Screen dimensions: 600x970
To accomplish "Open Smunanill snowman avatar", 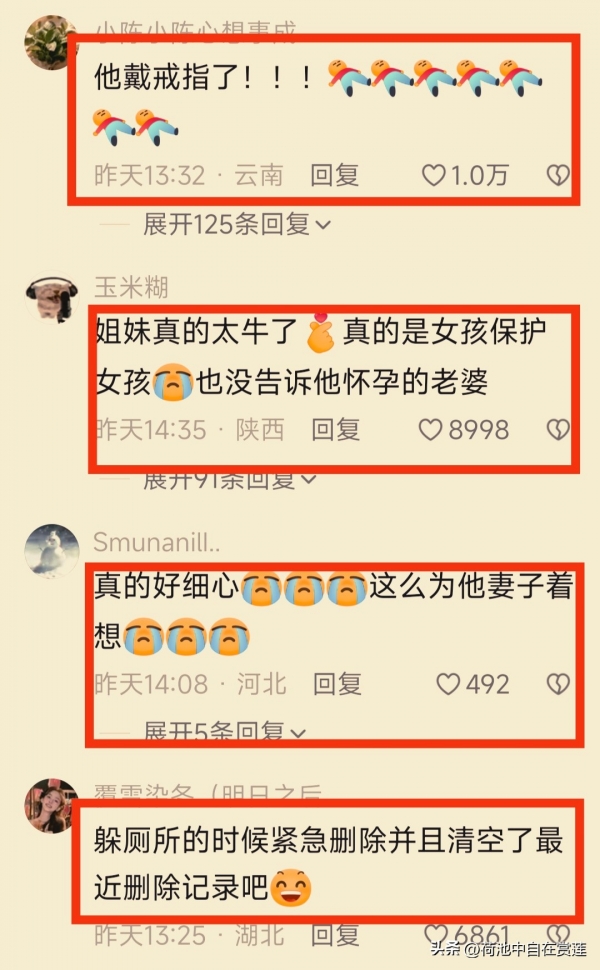I will [x=52, y=551].
